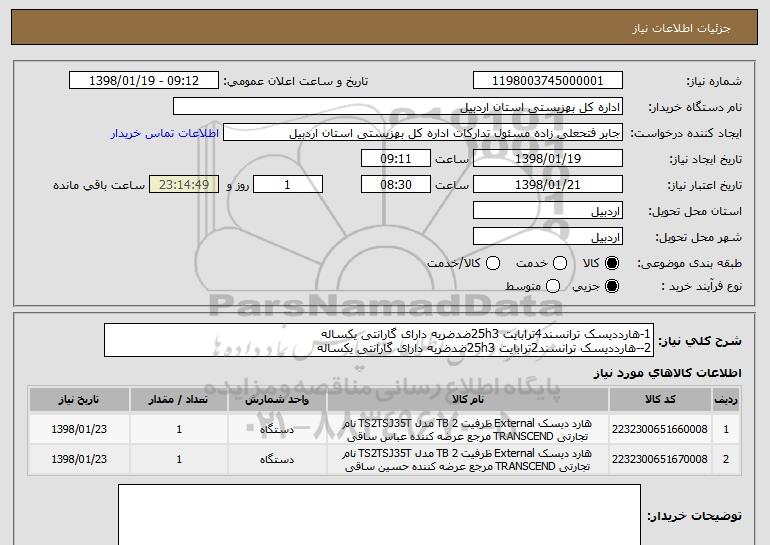Click the delivery province field اردبیل

pyautogui.click(x=548, y=211)
